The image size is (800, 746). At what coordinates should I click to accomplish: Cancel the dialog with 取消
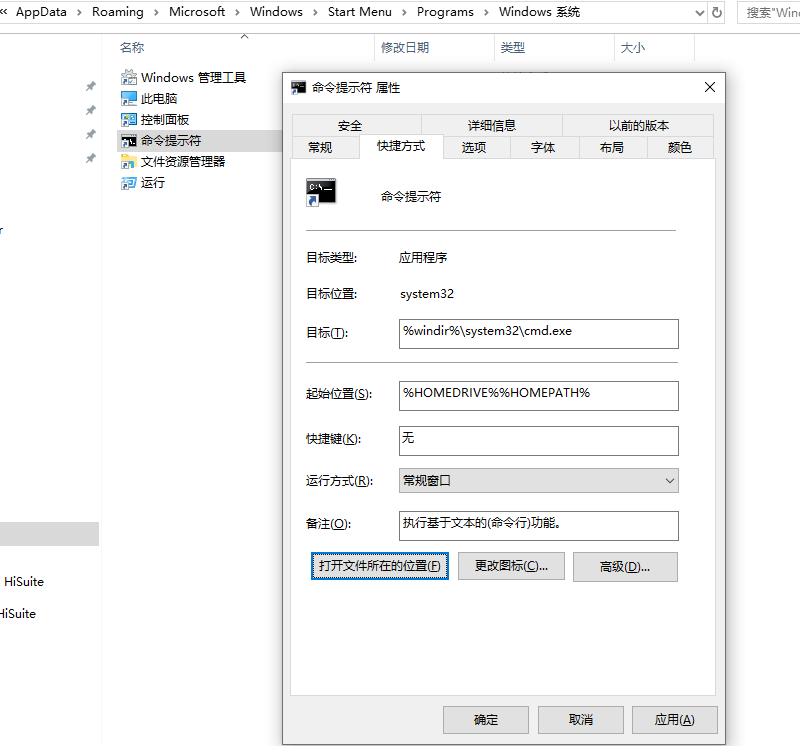[581, 720]
